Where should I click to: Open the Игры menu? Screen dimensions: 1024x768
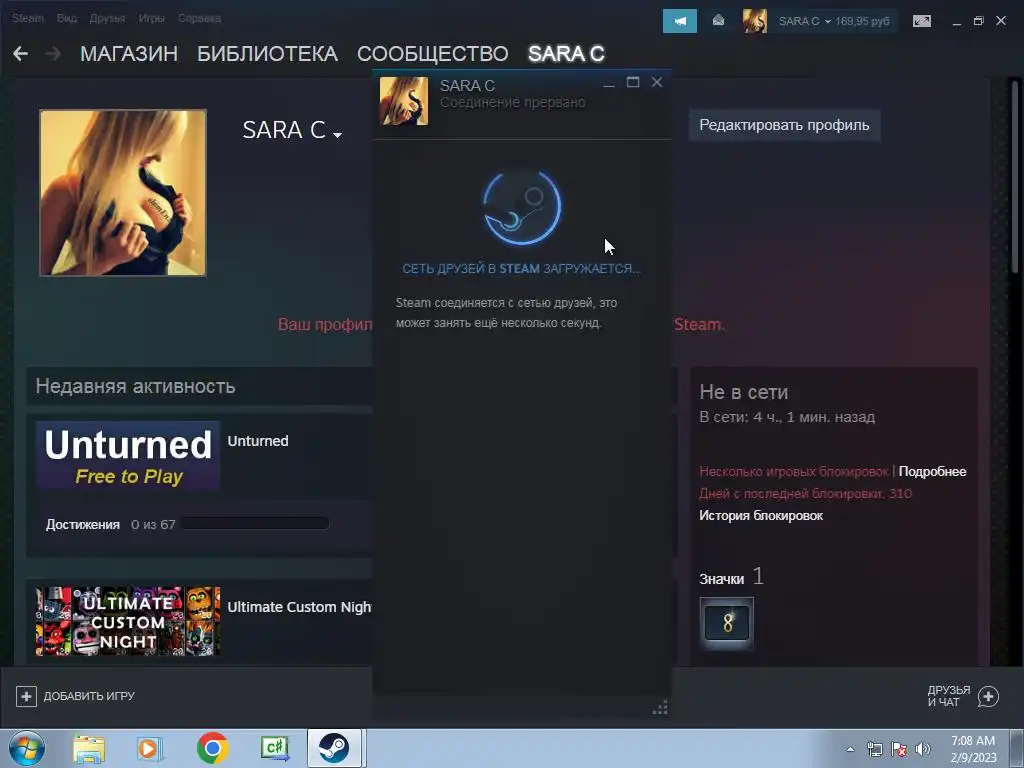151,18
